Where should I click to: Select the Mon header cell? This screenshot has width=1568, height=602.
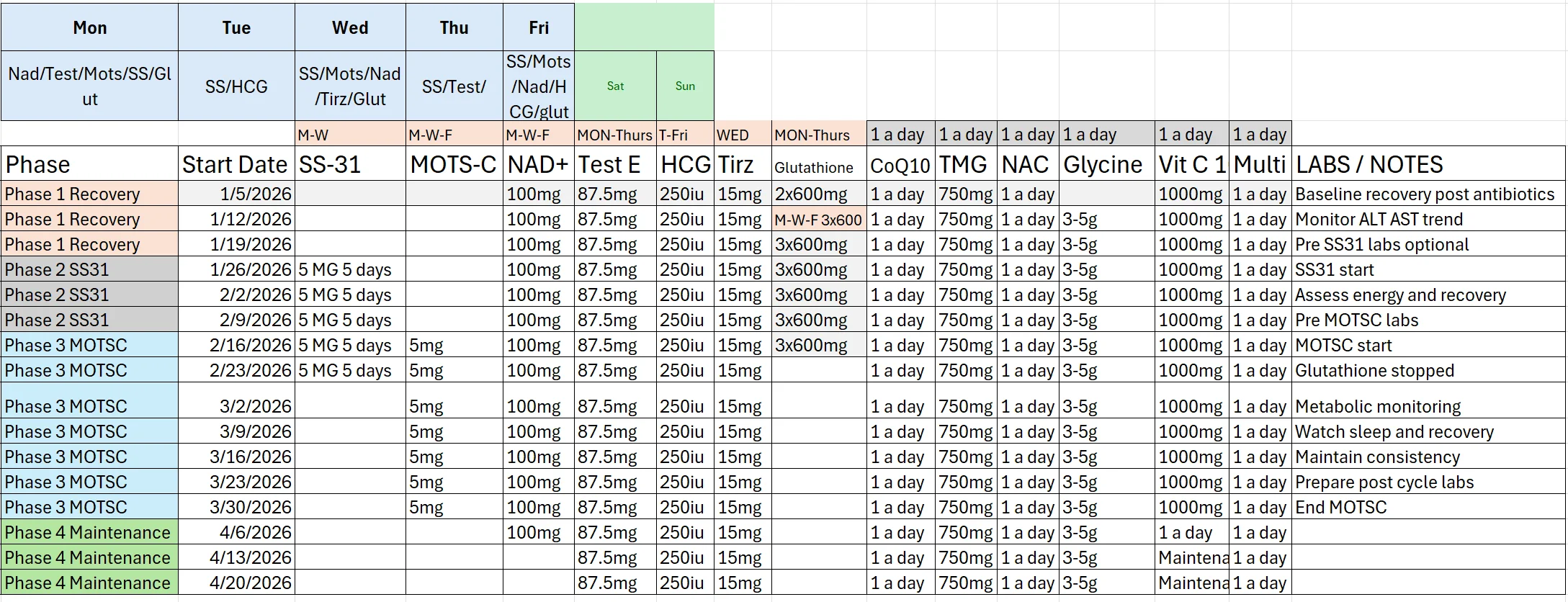(90, 27)
